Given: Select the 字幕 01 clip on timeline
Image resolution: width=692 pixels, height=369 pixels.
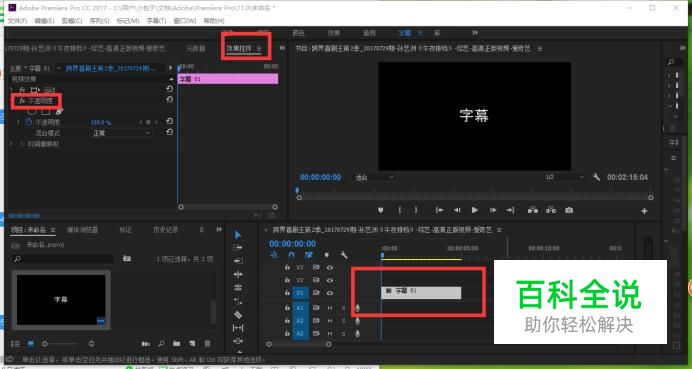Looking at the screenshot, I should pos(421,293).
